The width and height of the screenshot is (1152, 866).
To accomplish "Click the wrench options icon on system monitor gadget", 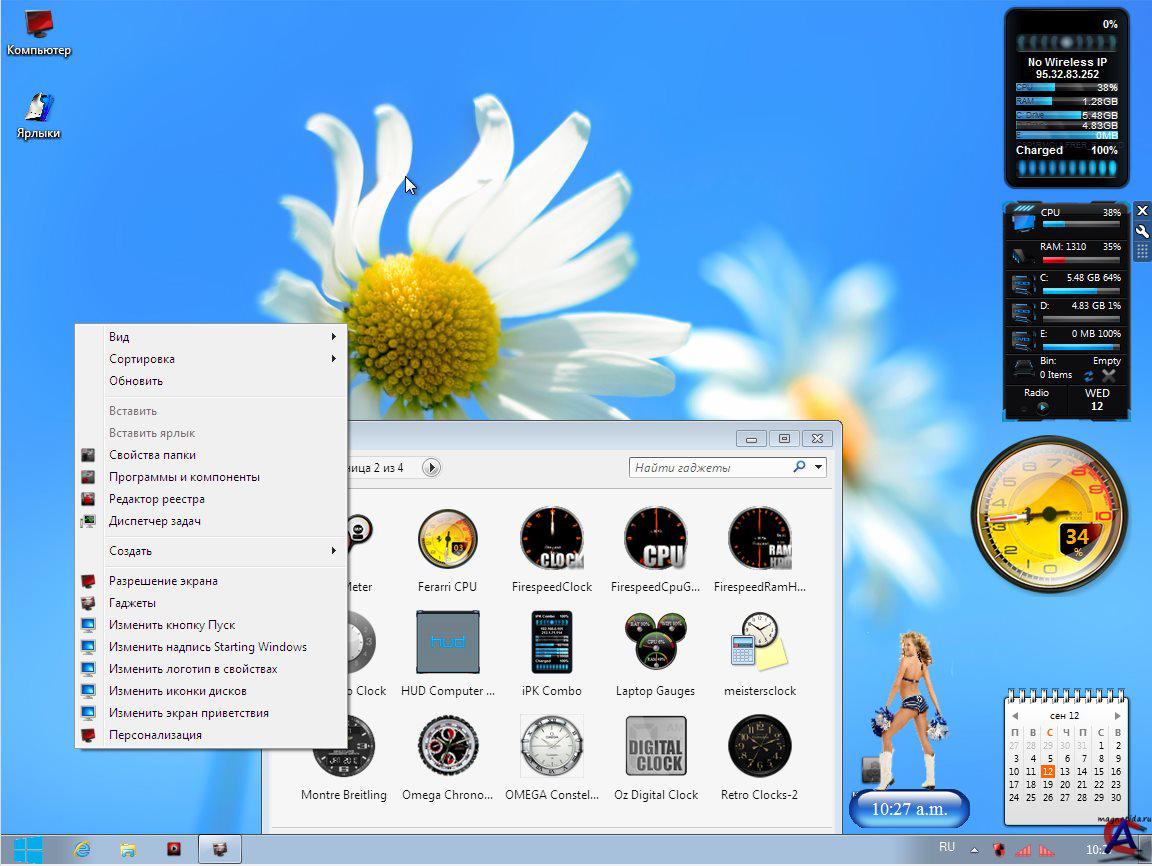I will click(x=1141, y=231).
